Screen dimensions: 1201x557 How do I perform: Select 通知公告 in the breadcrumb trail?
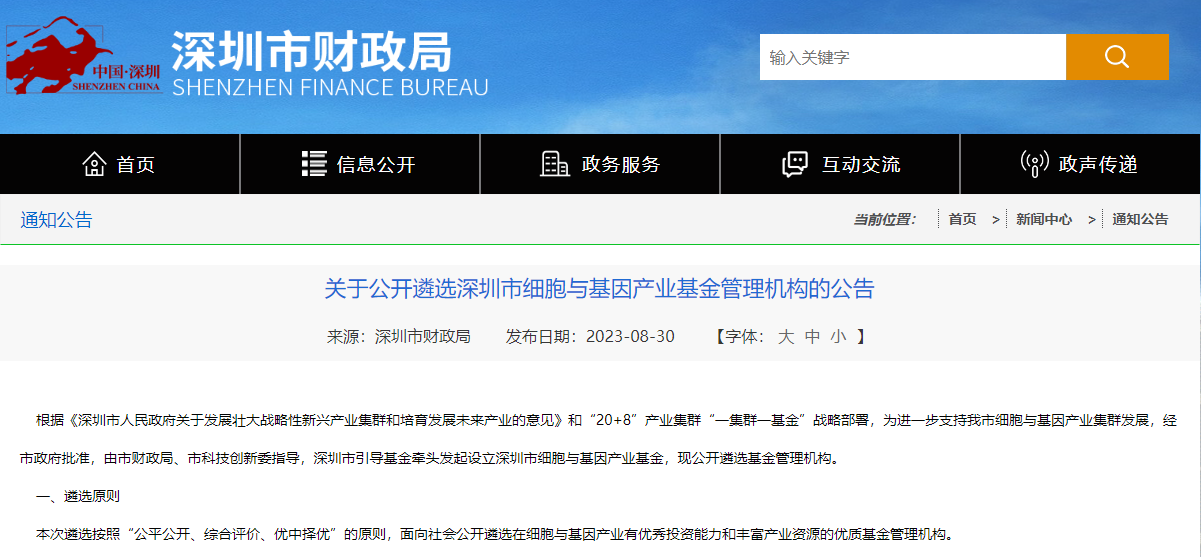point(1140,219)
